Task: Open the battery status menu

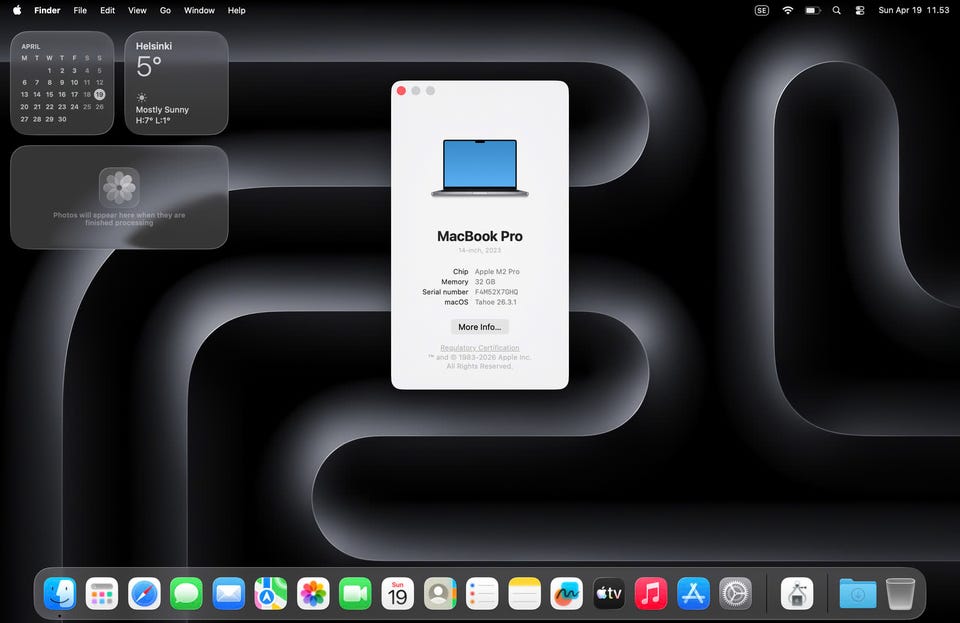Action: pos(812,10)
